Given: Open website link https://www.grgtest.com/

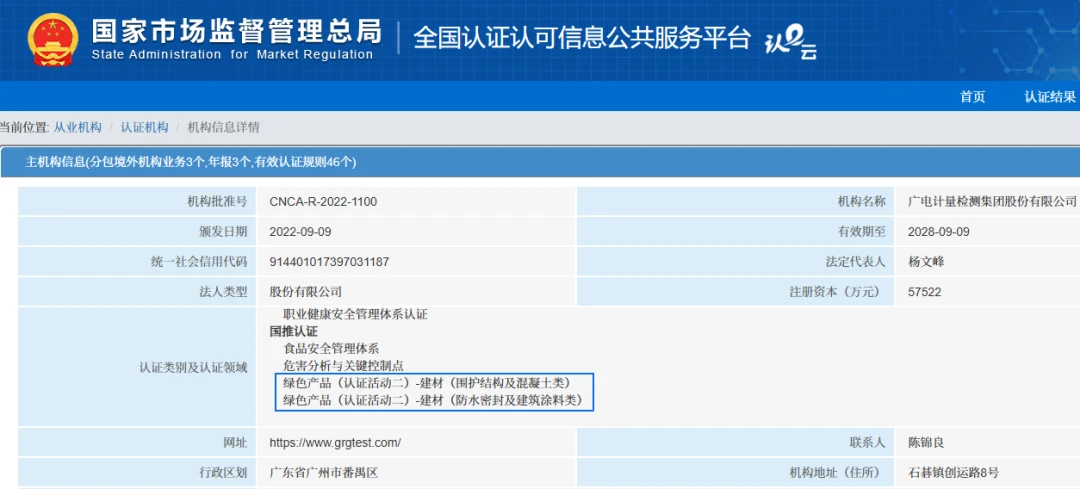Looking at the screenshot, I should pyautogui.click(x=335, y=443).
